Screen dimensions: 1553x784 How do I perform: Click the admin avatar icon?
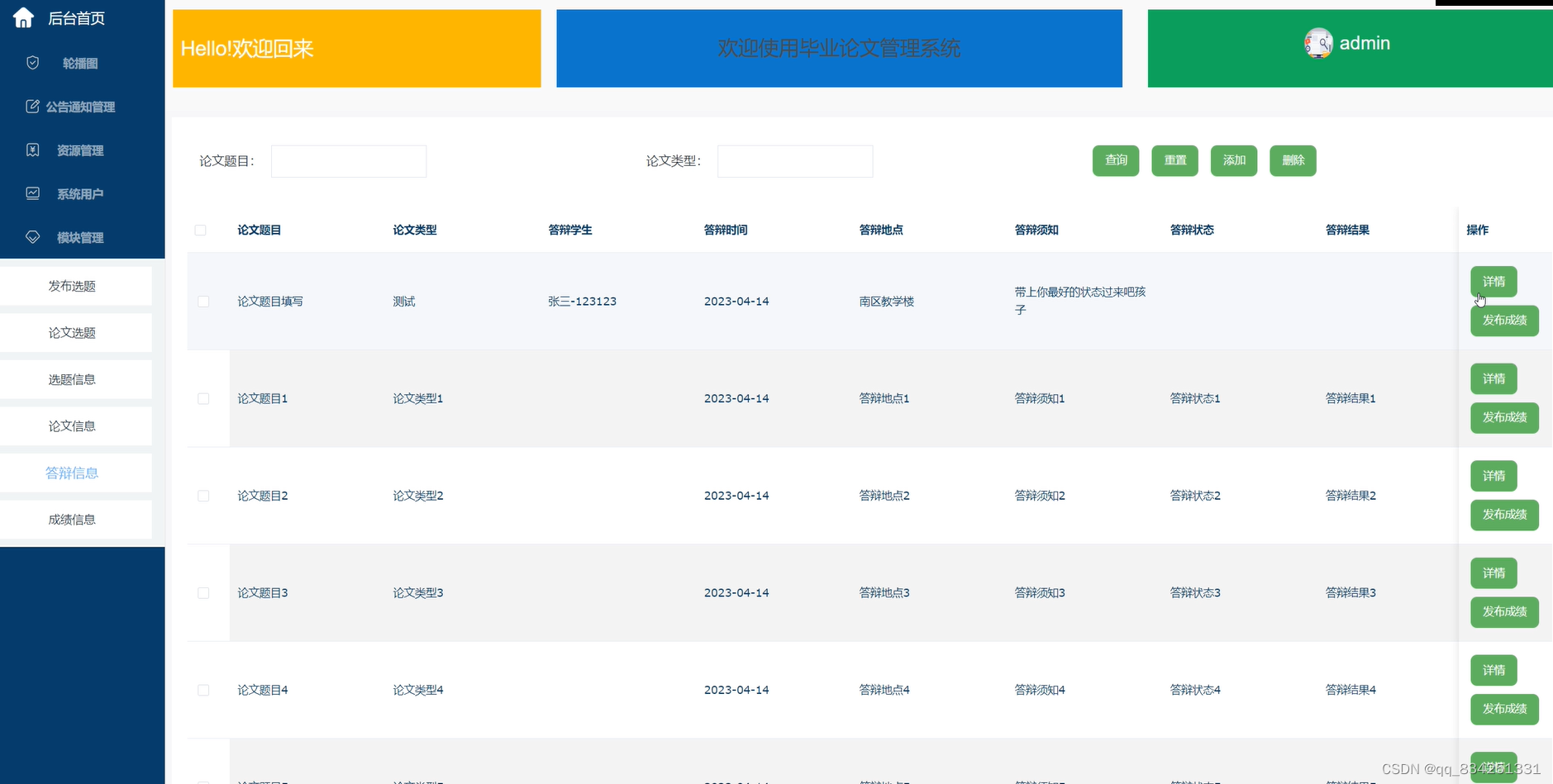(x=1320, y=43)
